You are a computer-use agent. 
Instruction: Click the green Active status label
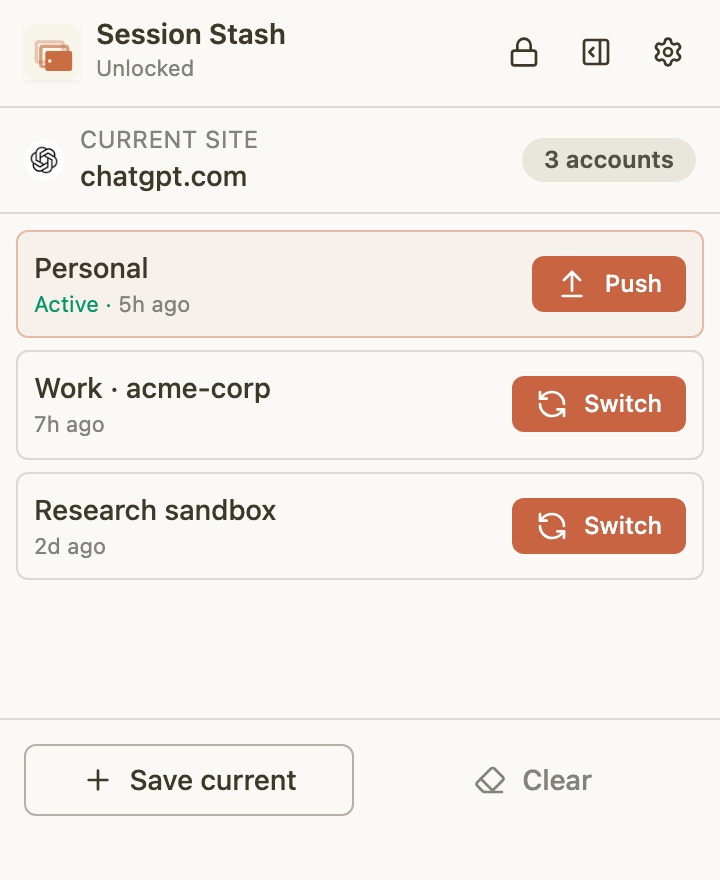(x=66, y=304)
